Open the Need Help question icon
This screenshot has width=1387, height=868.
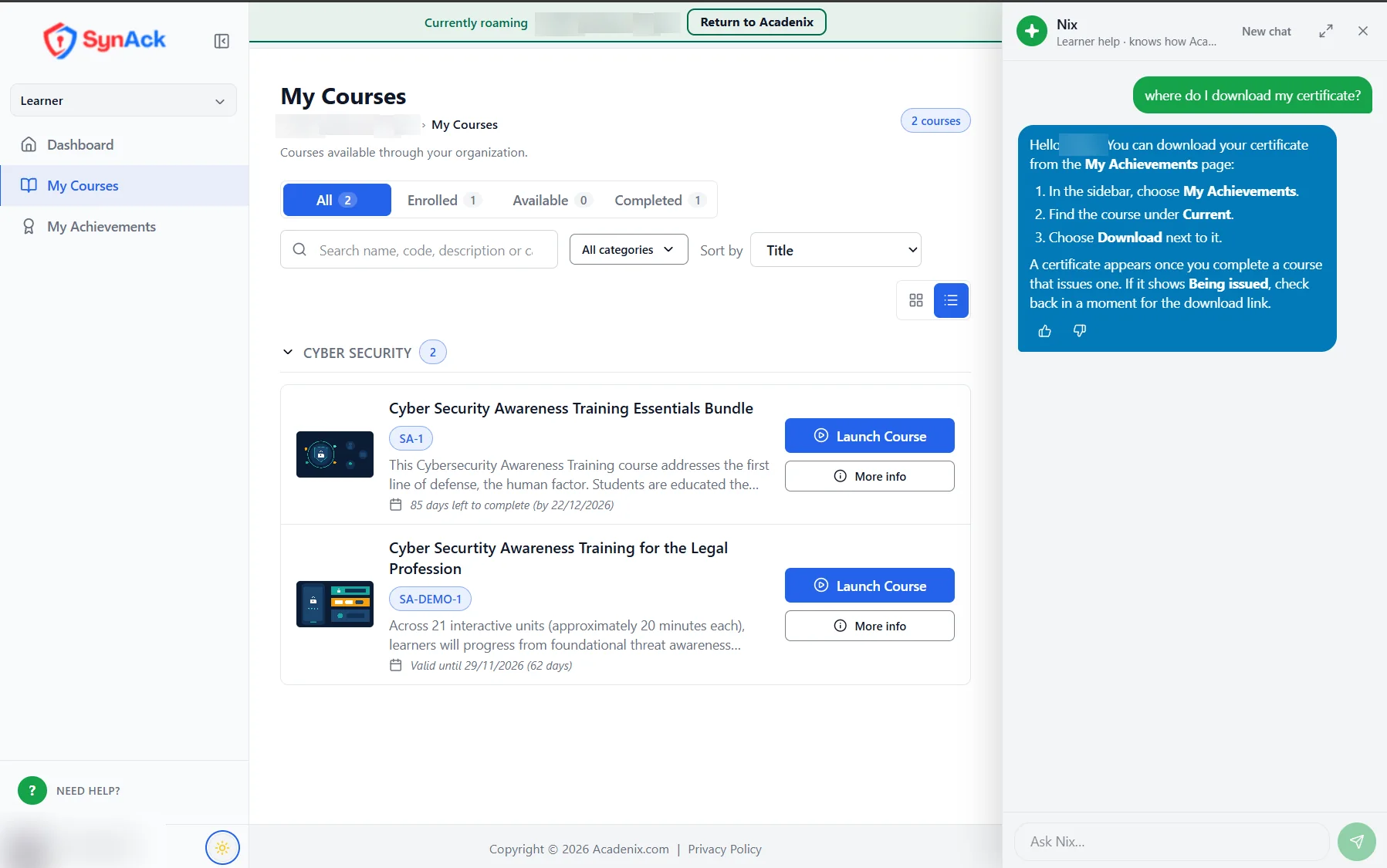(x=32, y=790)
